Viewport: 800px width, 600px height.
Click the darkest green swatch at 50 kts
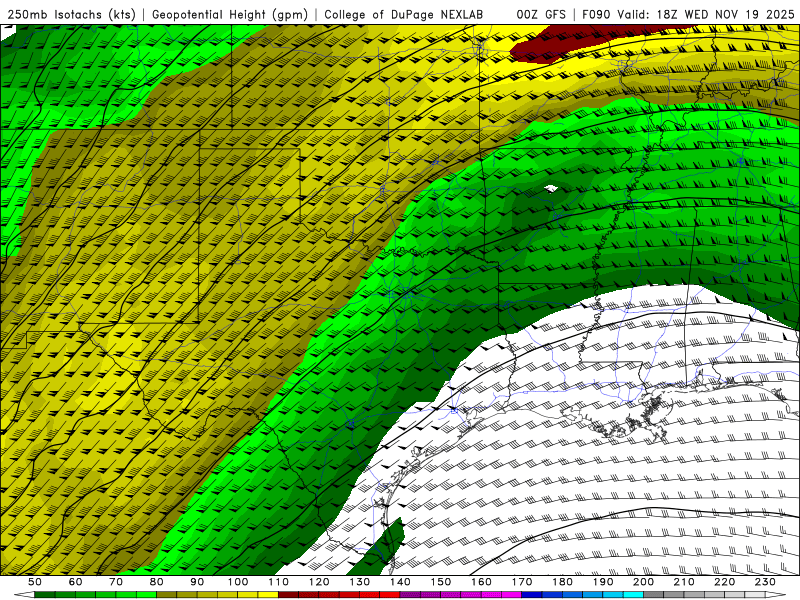coord(44,595)
